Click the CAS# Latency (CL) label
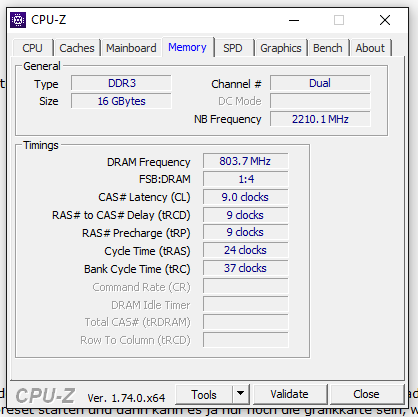The width and height of the screenshot is (418, 417). (144, 197)
